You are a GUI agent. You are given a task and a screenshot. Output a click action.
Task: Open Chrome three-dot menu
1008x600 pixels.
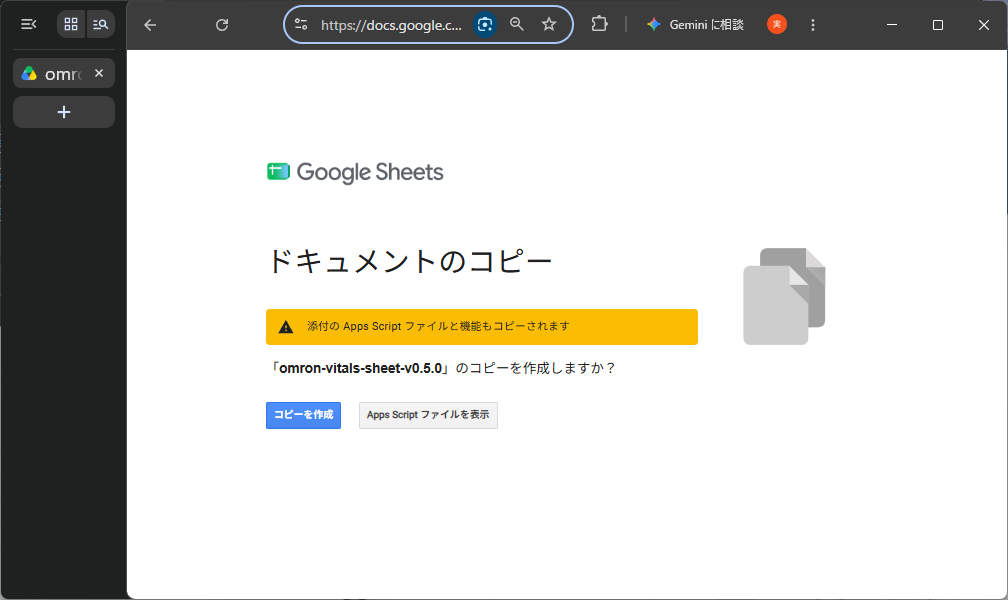click(813, 24)
